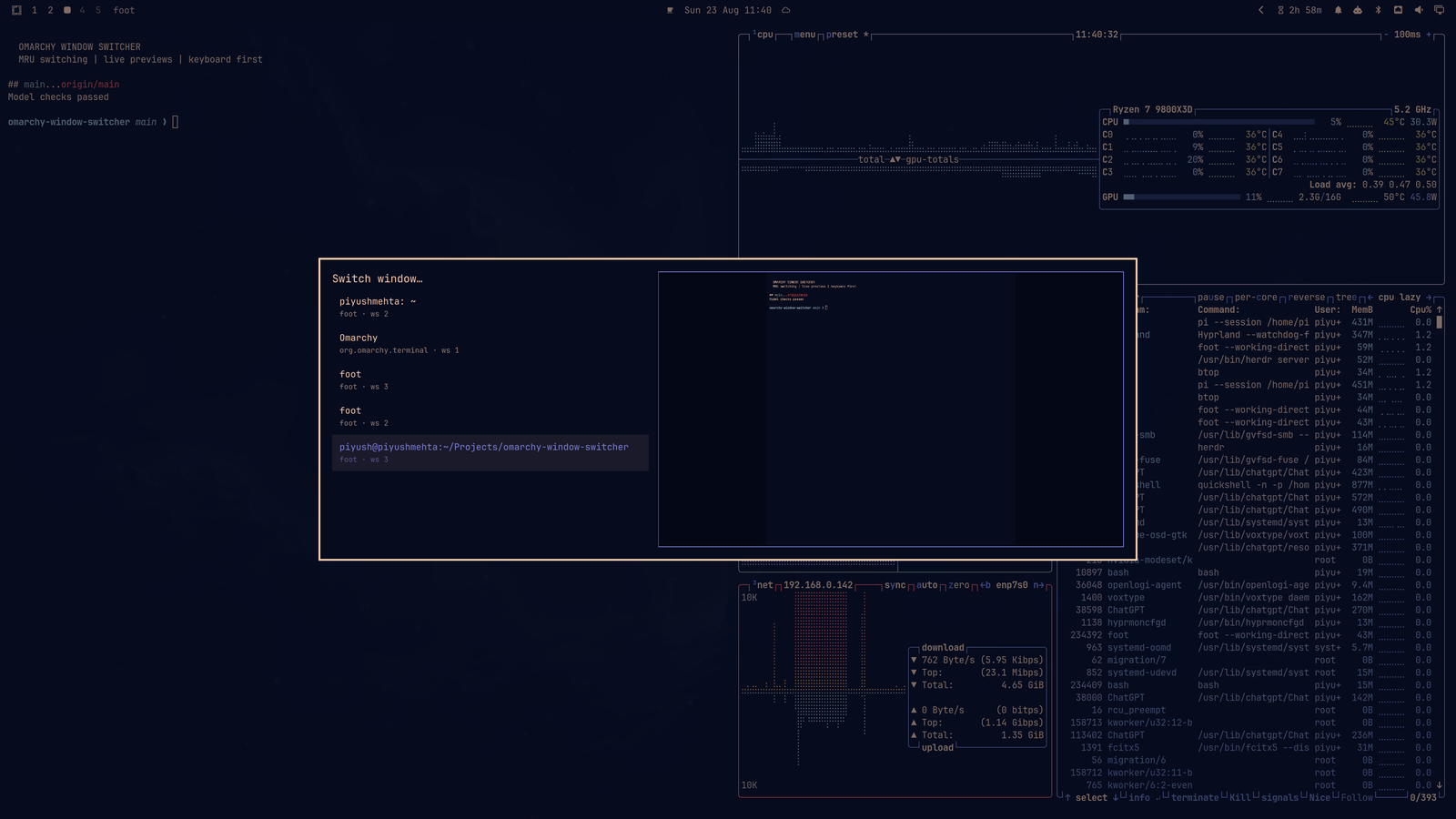Select piyushmehta: ~ window entry

point(490,307)
